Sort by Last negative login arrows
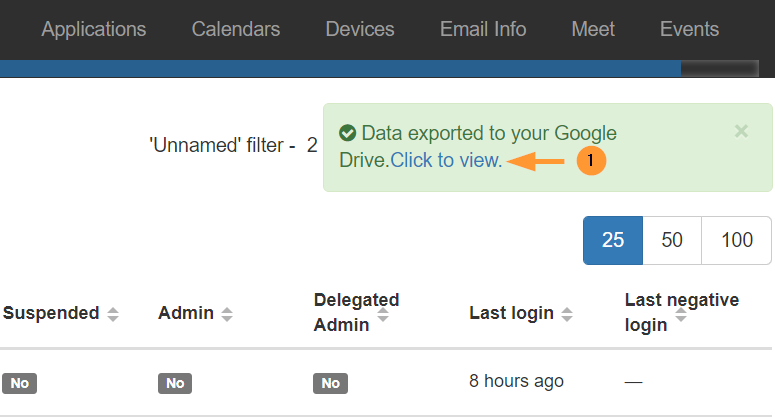The image size is (775, 417). click(x=681, y=314)
